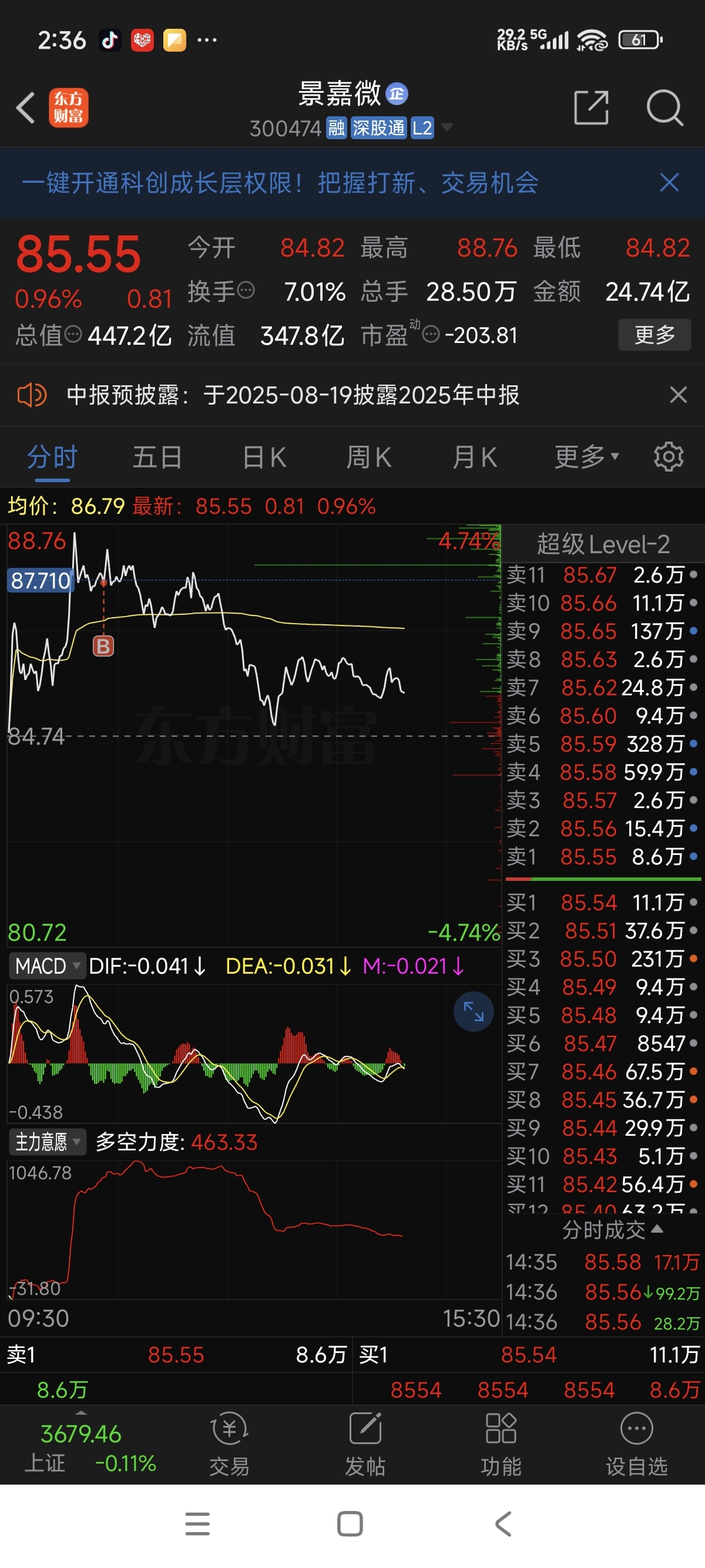The image size is (705, 1568).
Task: Tap the Android home button
Action: coord(350,1524)
